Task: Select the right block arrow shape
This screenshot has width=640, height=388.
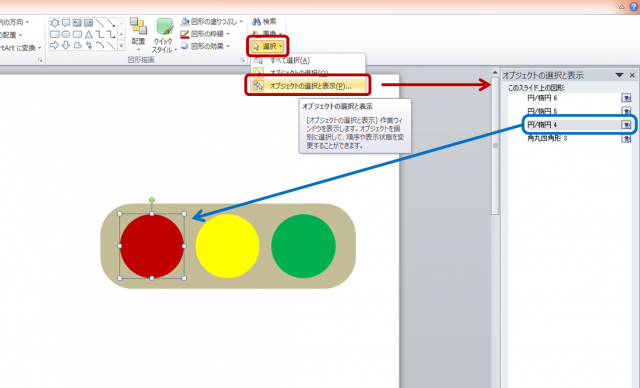Action: click(55, 45)
